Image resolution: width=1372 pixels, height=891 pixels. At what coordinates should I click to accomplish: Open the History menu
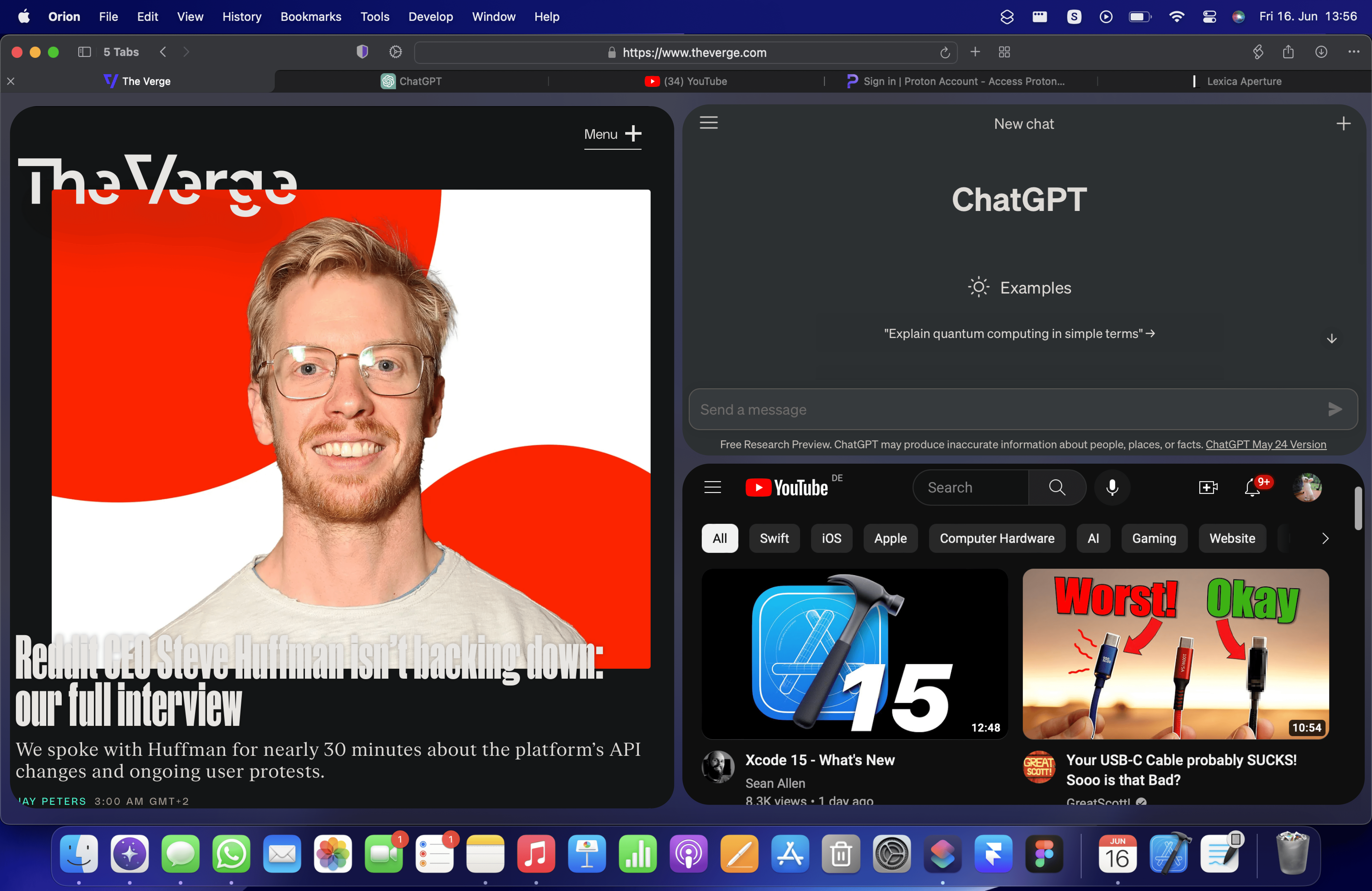[242, 17]
